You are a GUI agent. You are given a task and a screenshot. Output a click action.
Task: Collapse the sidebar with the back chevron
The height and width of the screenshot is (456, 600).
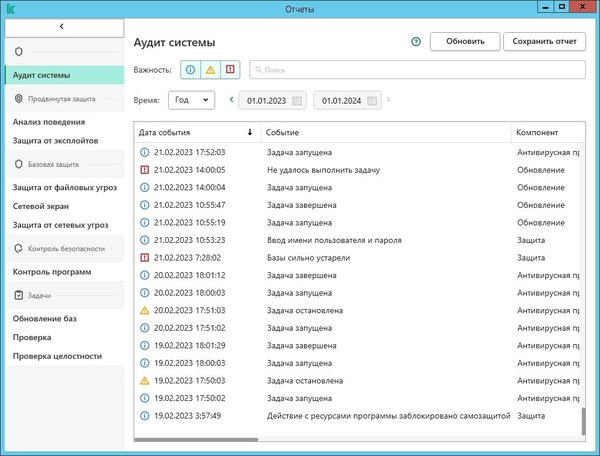62,24
